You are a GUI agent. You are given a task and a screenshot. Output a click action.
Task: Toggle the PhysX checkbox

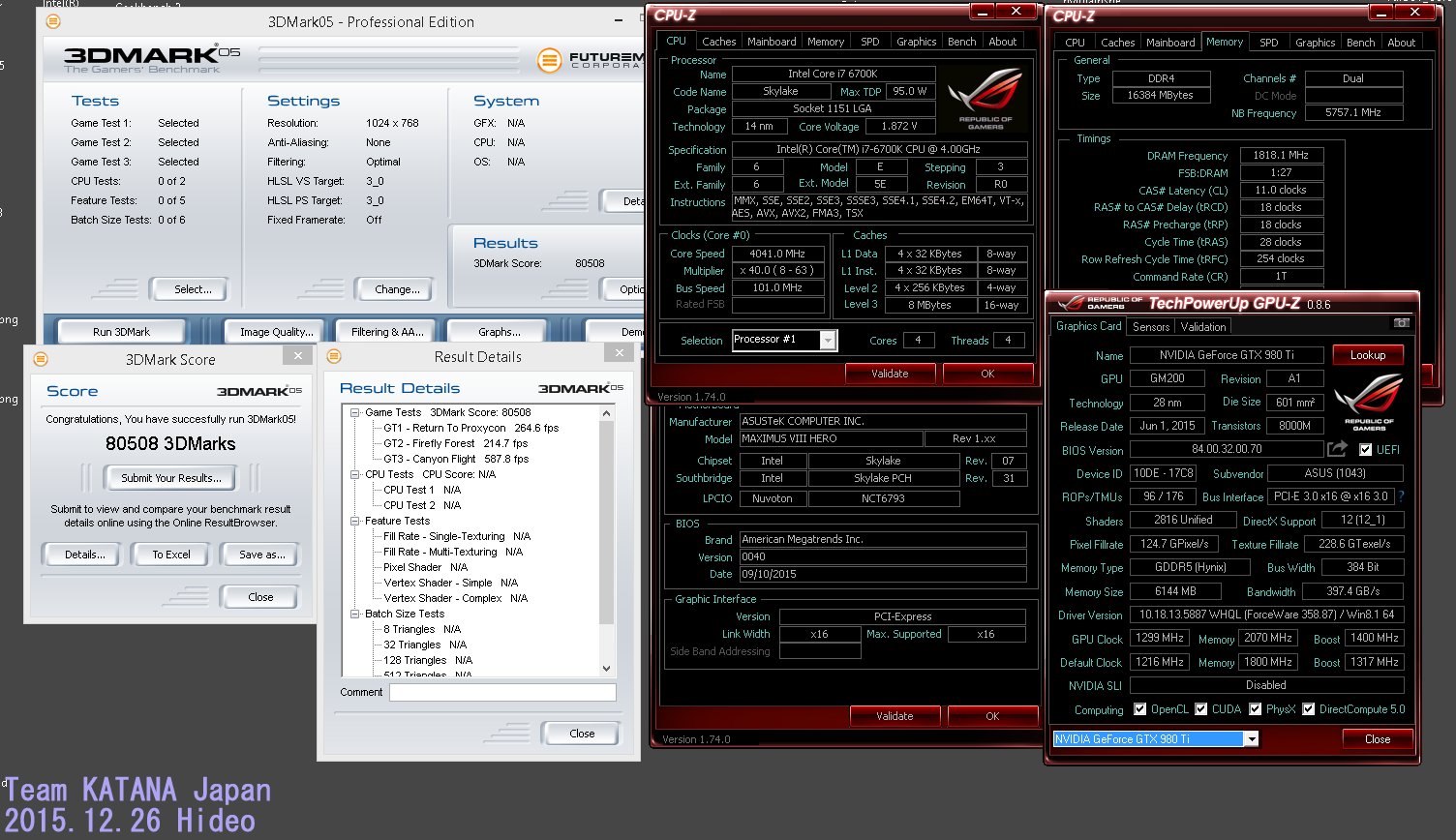(1255, 709)
